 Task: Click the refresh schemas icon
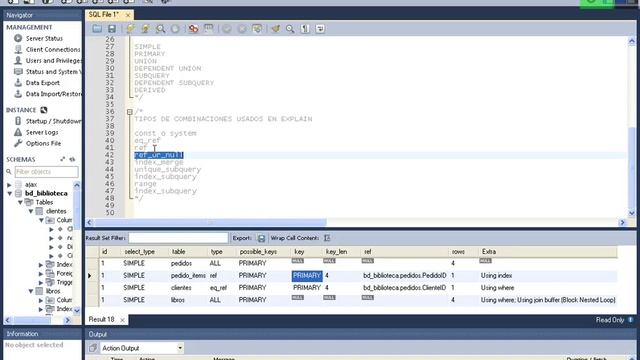pyautogui.click(x=72, y=159)
